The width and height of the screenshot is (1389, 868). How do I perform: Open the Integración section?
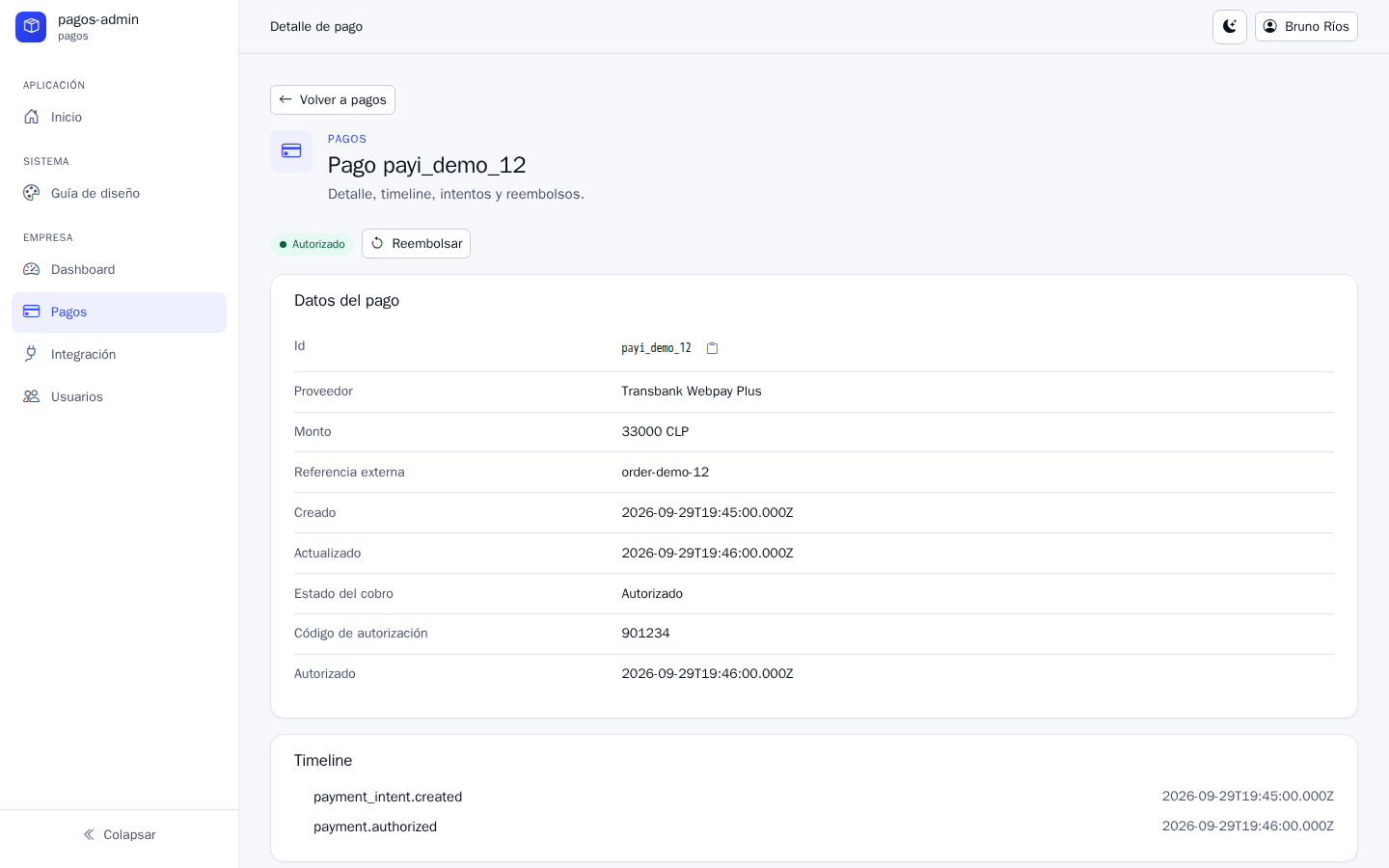(119, 355)
